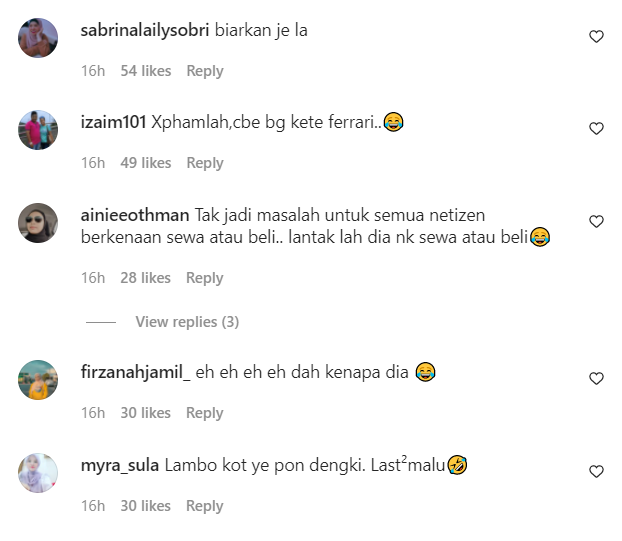
Task: Reply to izaim101's ferrari comment
Action: pyautogui.click(x=205, y=163)
